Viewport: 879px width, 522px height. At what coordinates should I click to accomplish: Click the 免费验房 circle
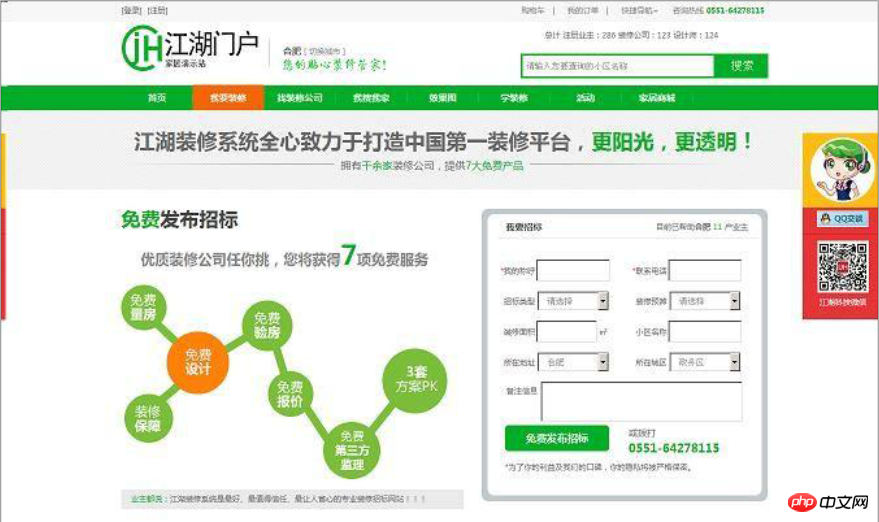[x=267, y=324]
